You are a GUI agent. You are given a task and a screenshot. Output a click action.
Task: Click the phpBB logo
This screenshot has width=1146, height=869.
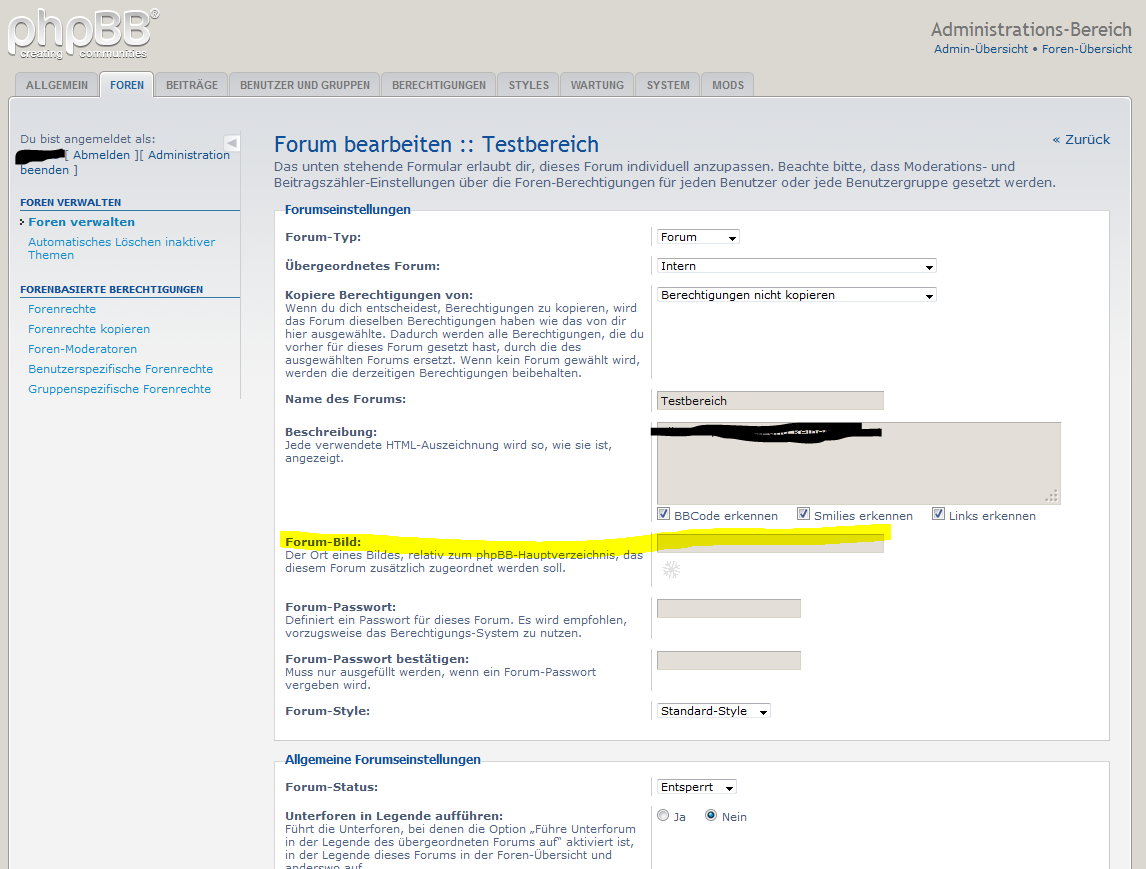coord(82,34)
